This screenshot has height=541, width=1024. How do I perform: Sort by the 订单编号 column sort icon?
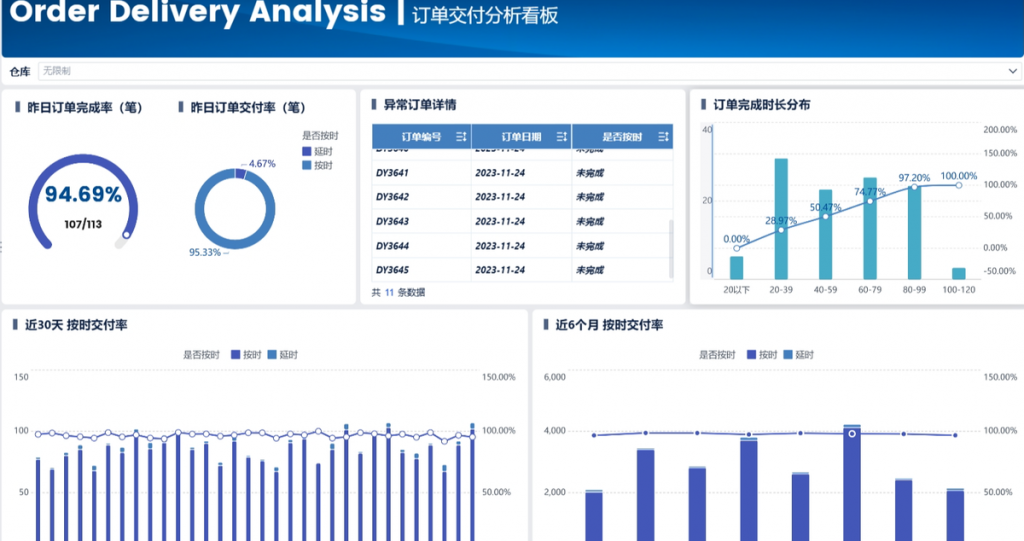(x=460, y=137)
